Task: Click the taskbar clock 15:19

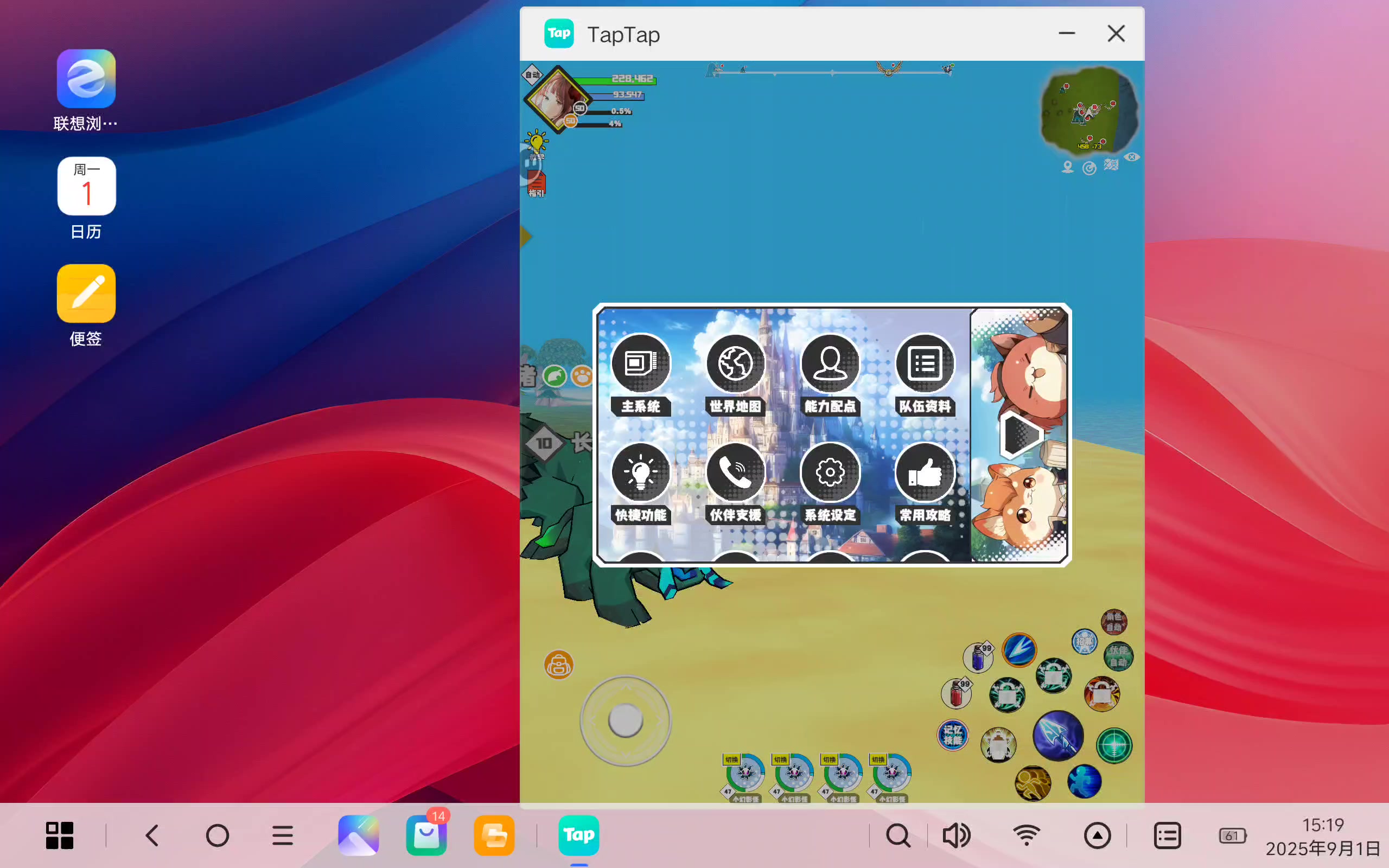Action: tap(1323, 825)
